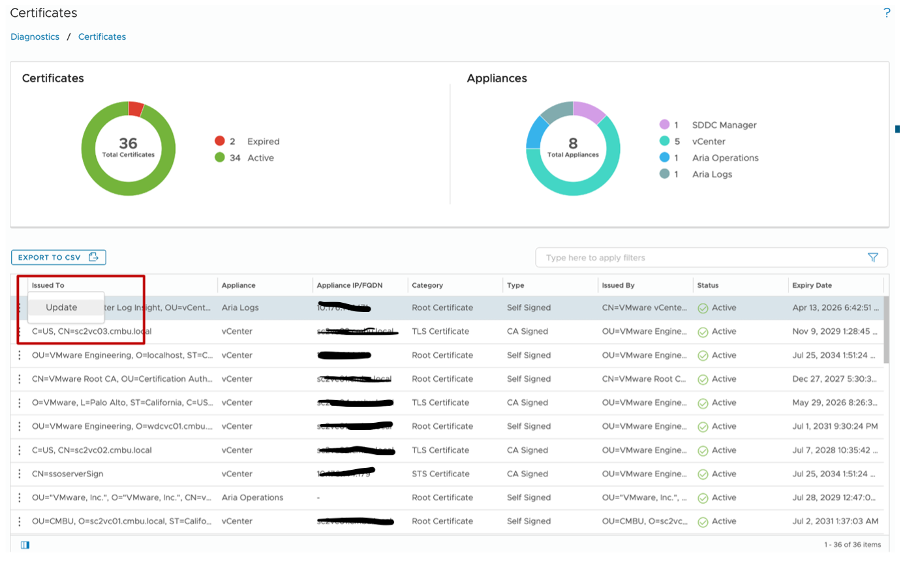904x562 pixels.
Task: Click the Export to CSV button
Action: (58, 258)
